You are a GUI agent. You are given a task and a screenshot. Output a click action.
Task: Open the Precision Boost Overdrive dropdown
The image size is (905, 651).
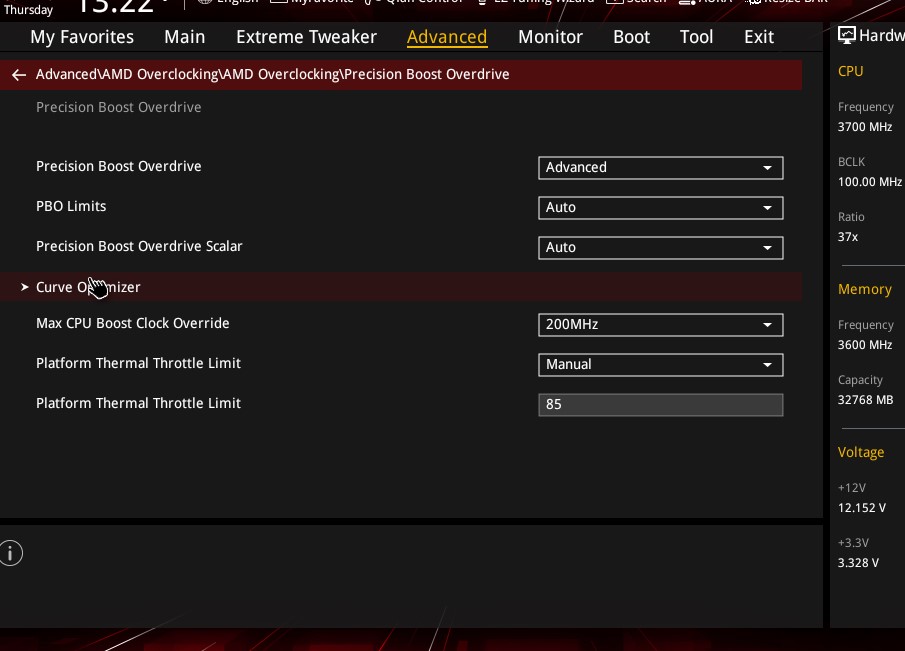[660, 167]
